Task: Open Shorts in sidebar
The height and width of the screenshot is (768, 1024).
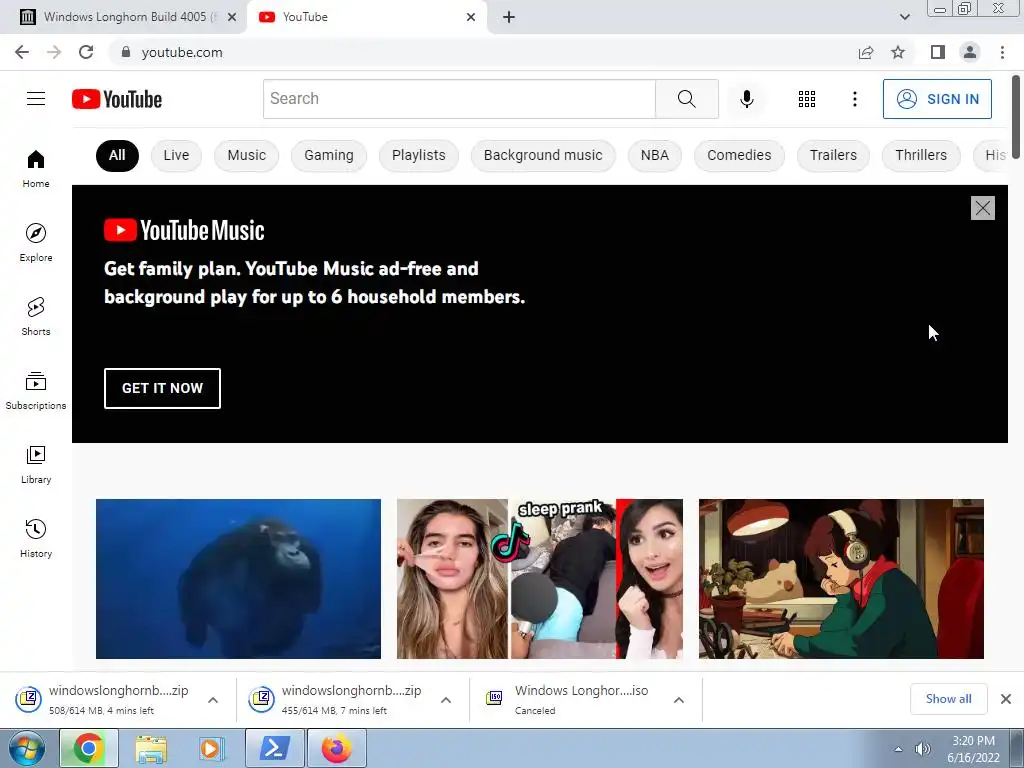Action: point(36,317)
